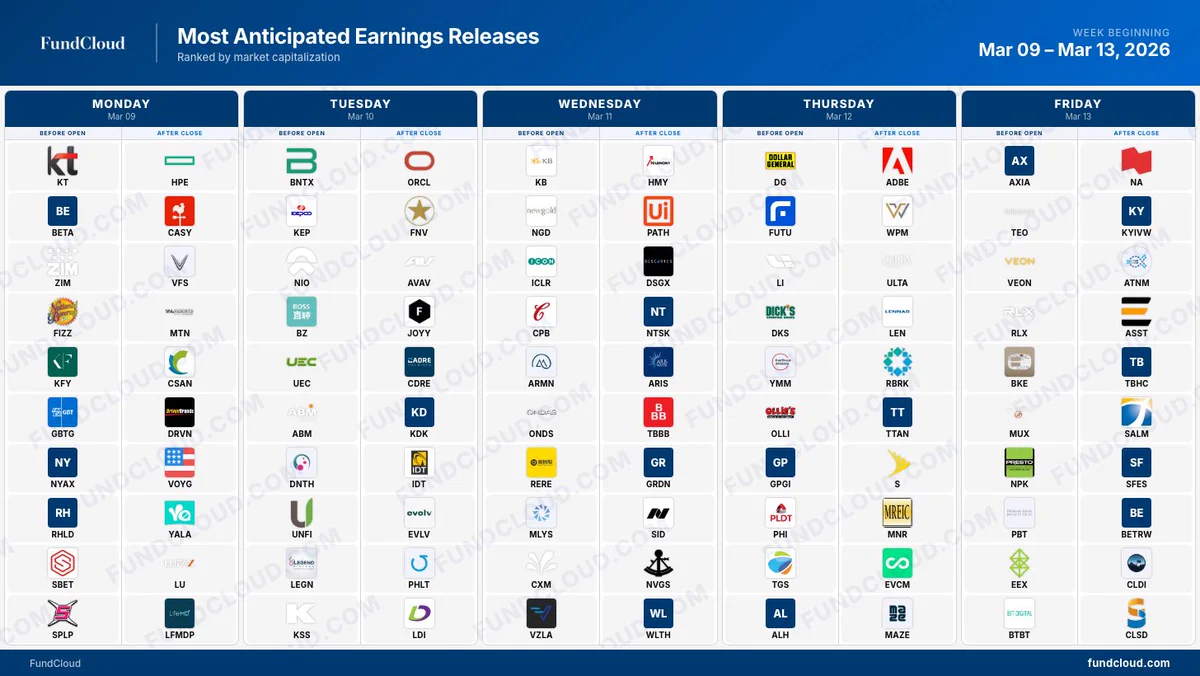The width and height of the screenshot is (1200, 676).
Task: Click the TTAN ticker tile
Action: [897, 418]
